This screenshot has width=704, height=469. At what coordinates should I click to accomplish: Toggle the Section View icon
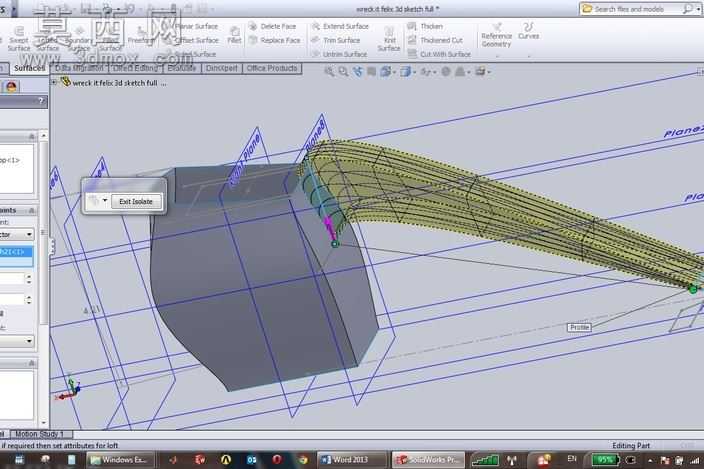pyautogui.click(x=372, y=71)
